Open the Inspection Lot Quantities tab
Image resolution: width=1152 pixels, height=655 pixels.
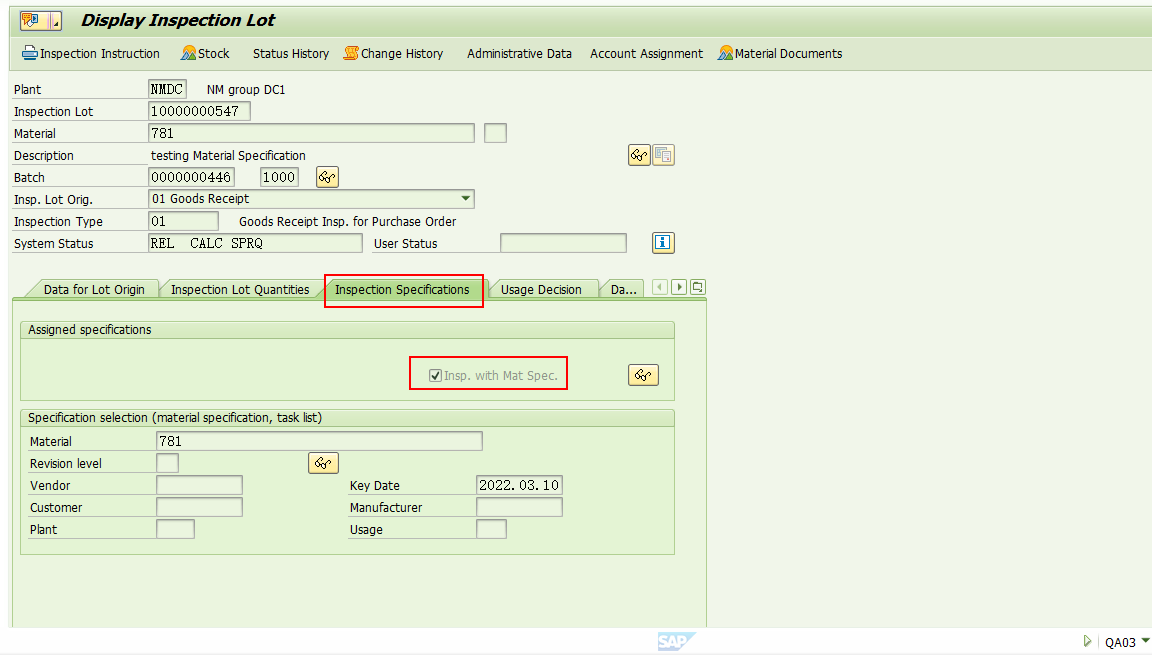pos(240,289)
